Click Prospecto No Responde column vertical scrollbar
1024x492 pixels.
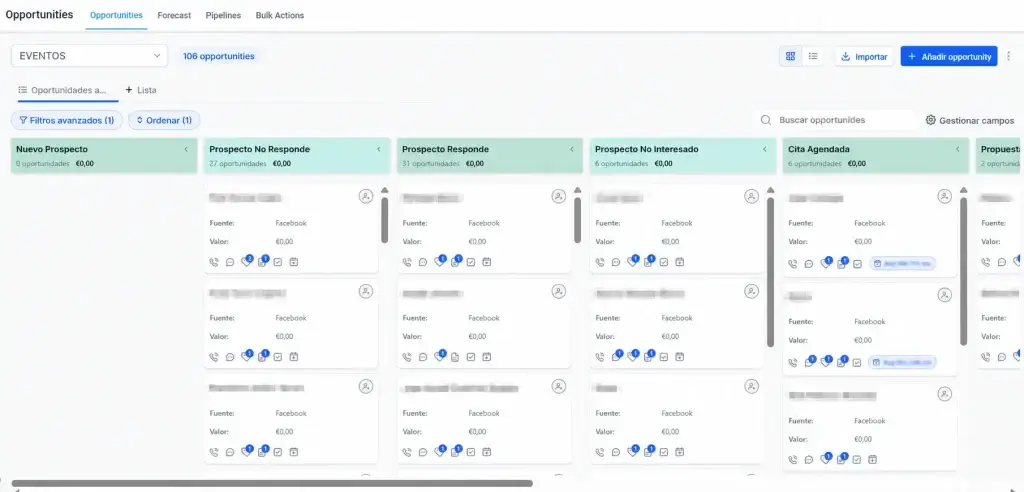[385, 220]
